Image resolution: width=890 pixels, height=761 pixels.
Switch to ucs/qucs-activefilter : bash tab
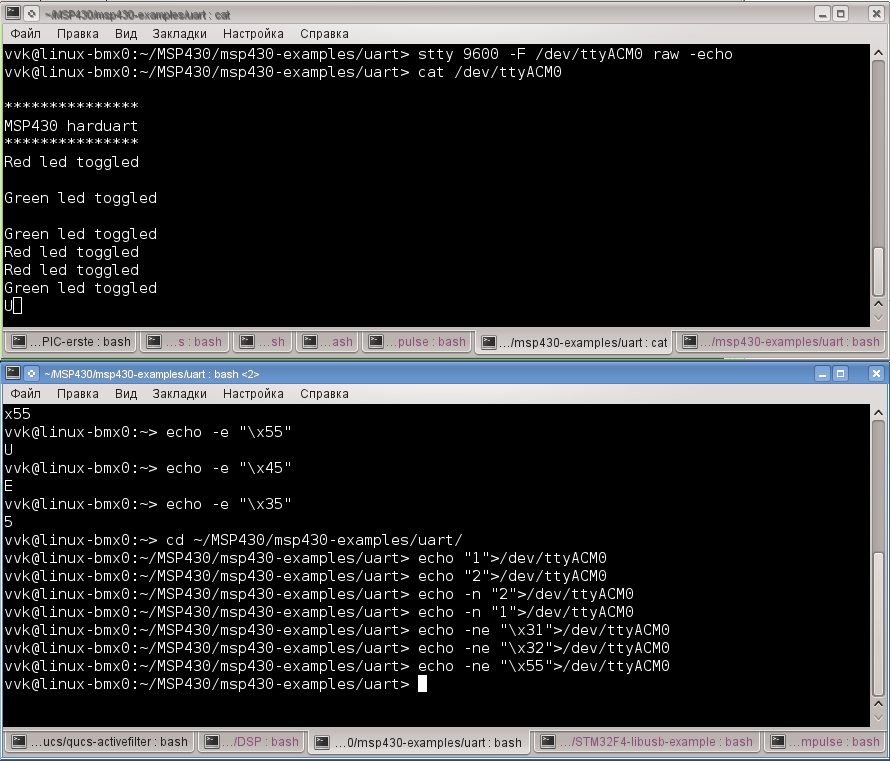tap(100, 742)
